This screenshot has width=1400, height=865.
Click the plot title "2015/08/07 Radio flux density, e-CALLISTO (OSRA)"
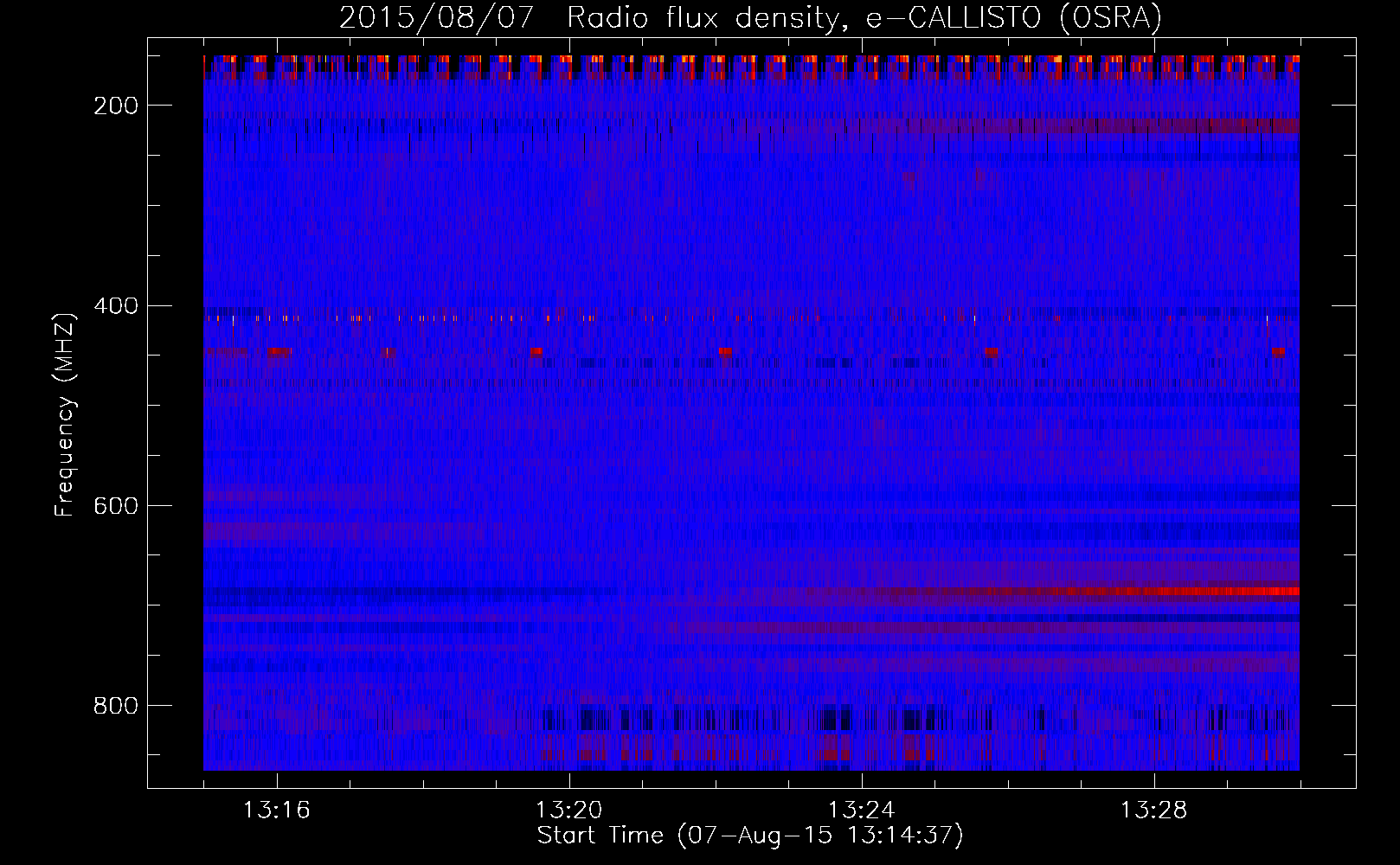pos(750,17)
